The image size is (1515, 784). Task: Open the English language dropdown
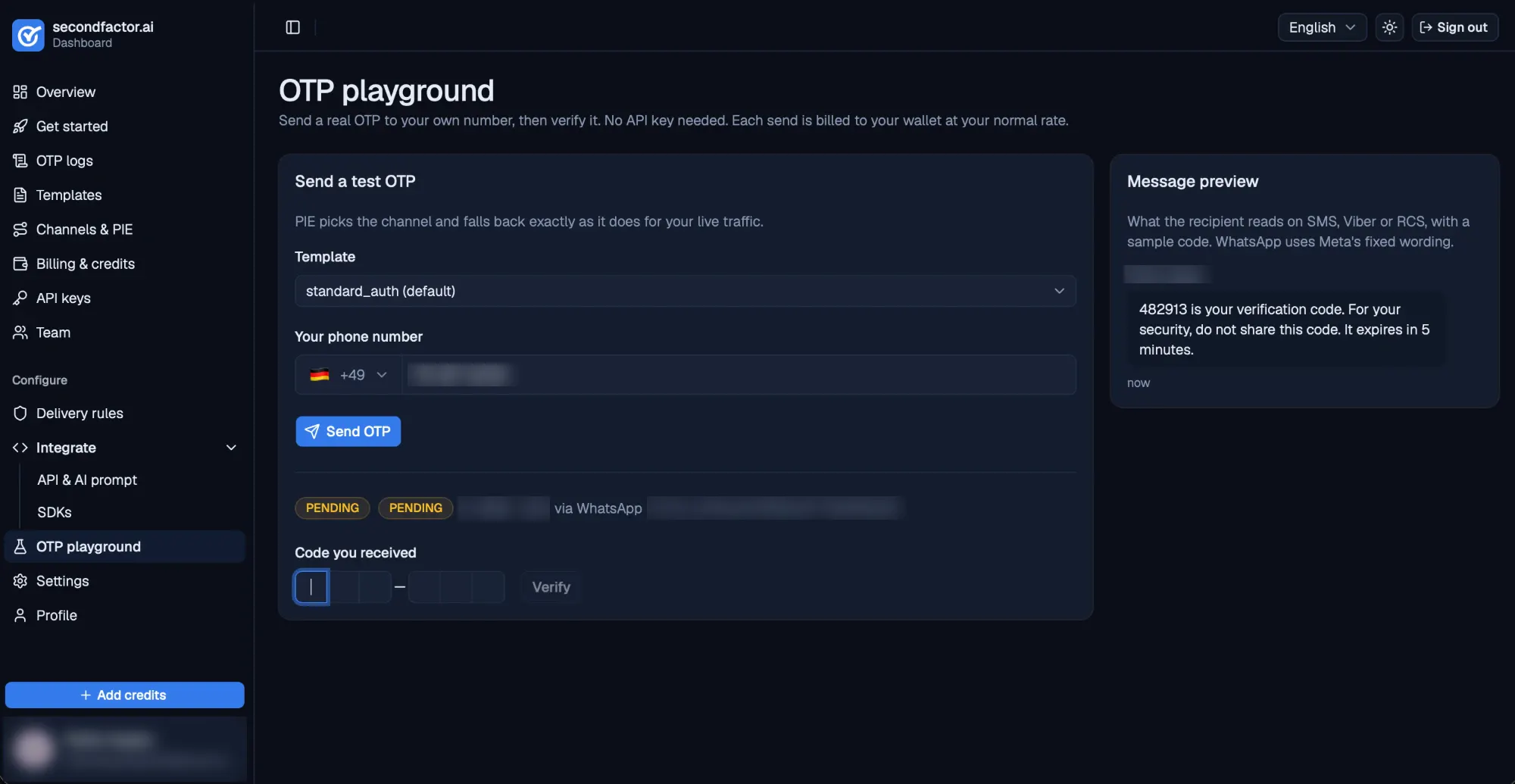pos(1322,27)
